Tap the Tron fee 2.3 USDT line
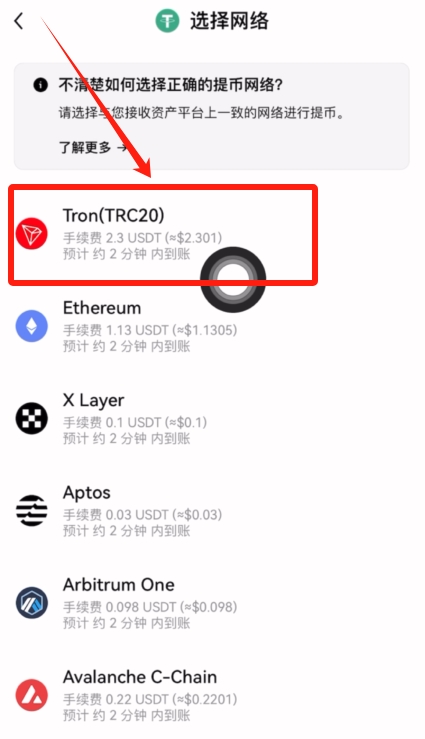 pos(142,238)
